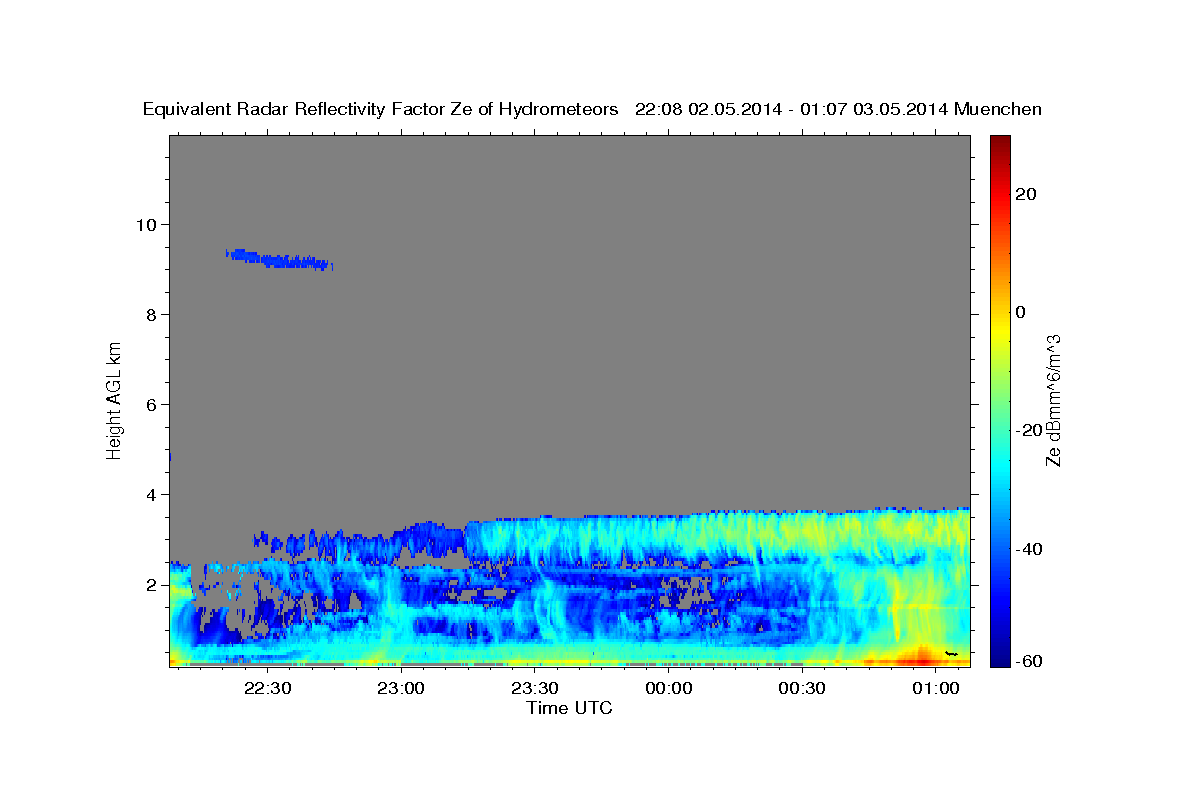Click the isolated blue cirrus cloud near 9 km
This screenshot has height=800, width=1200.
point(279,260)
